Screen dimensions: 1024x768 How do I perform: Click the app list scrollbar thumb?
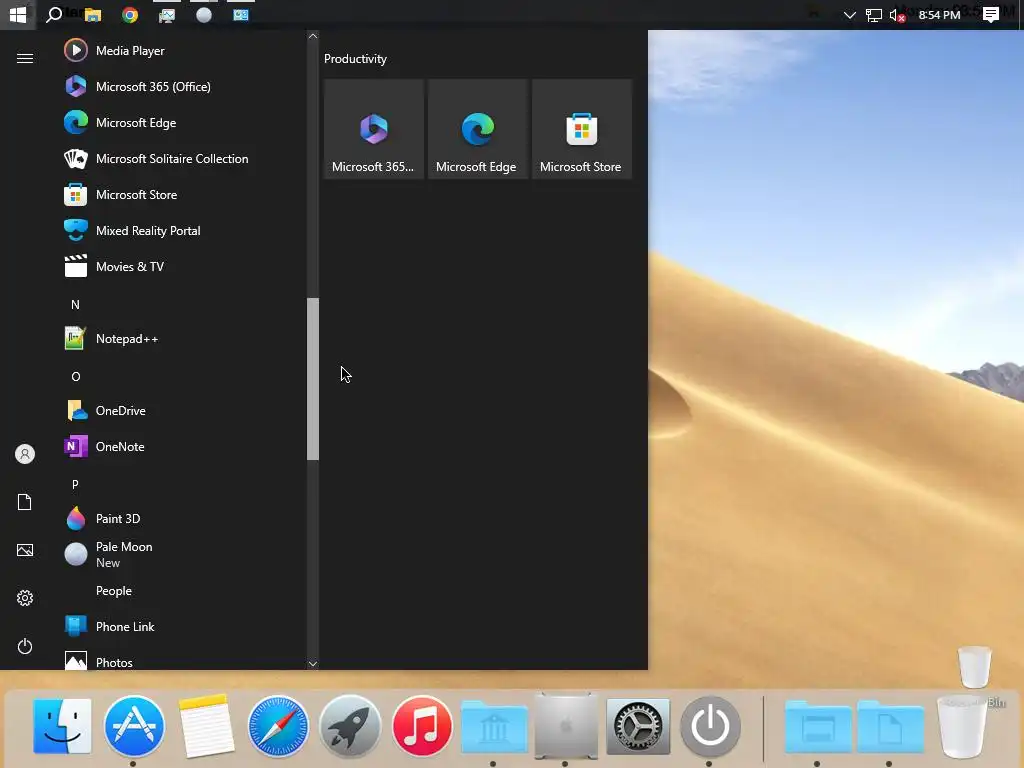[x=313, y=379]
